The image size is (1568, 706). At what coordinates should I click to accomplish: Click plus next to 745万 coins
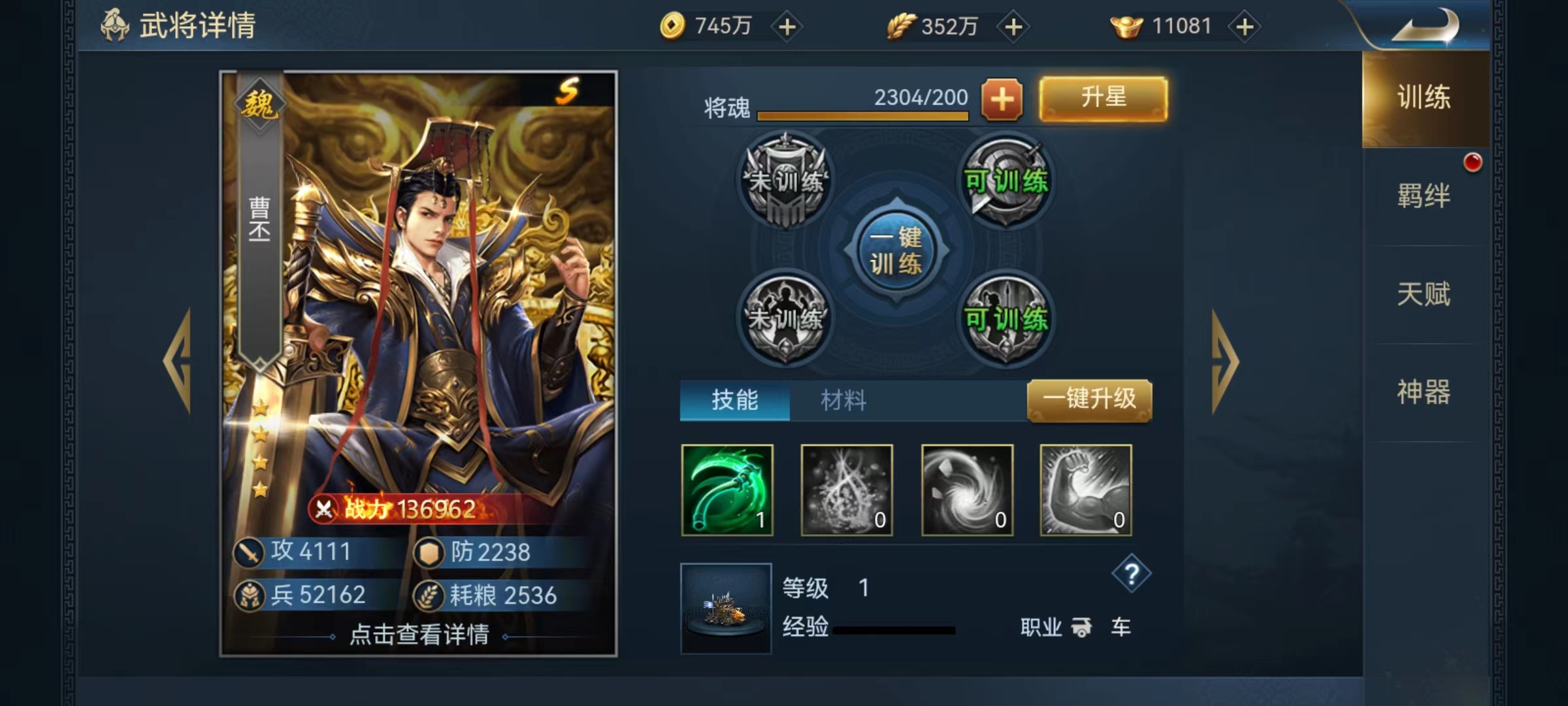tap(787, 27)
